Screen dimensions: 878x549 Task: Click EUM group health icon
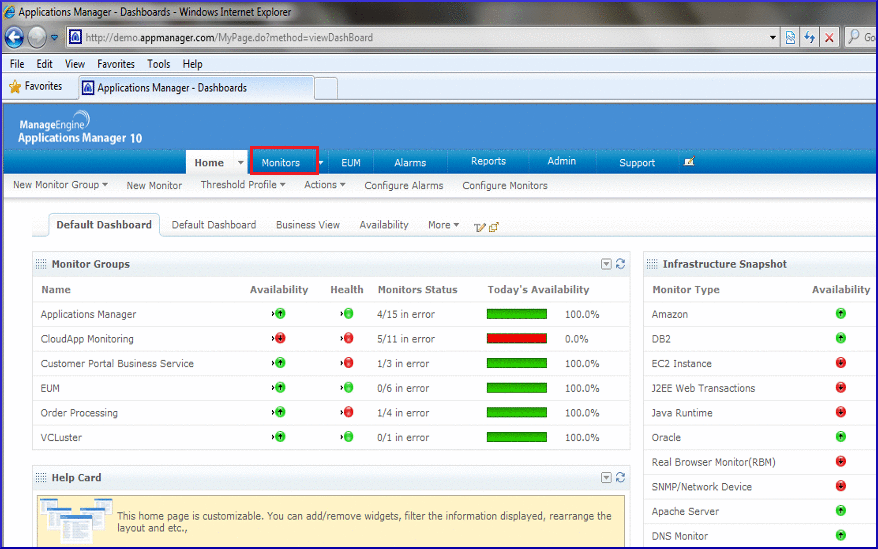347,388
